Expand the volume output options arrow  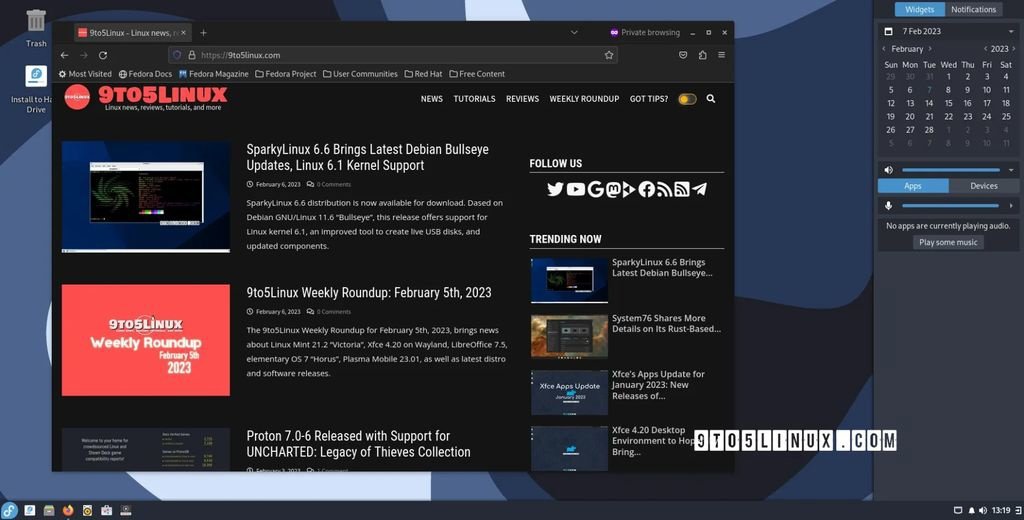click(x=1010, y=170)
